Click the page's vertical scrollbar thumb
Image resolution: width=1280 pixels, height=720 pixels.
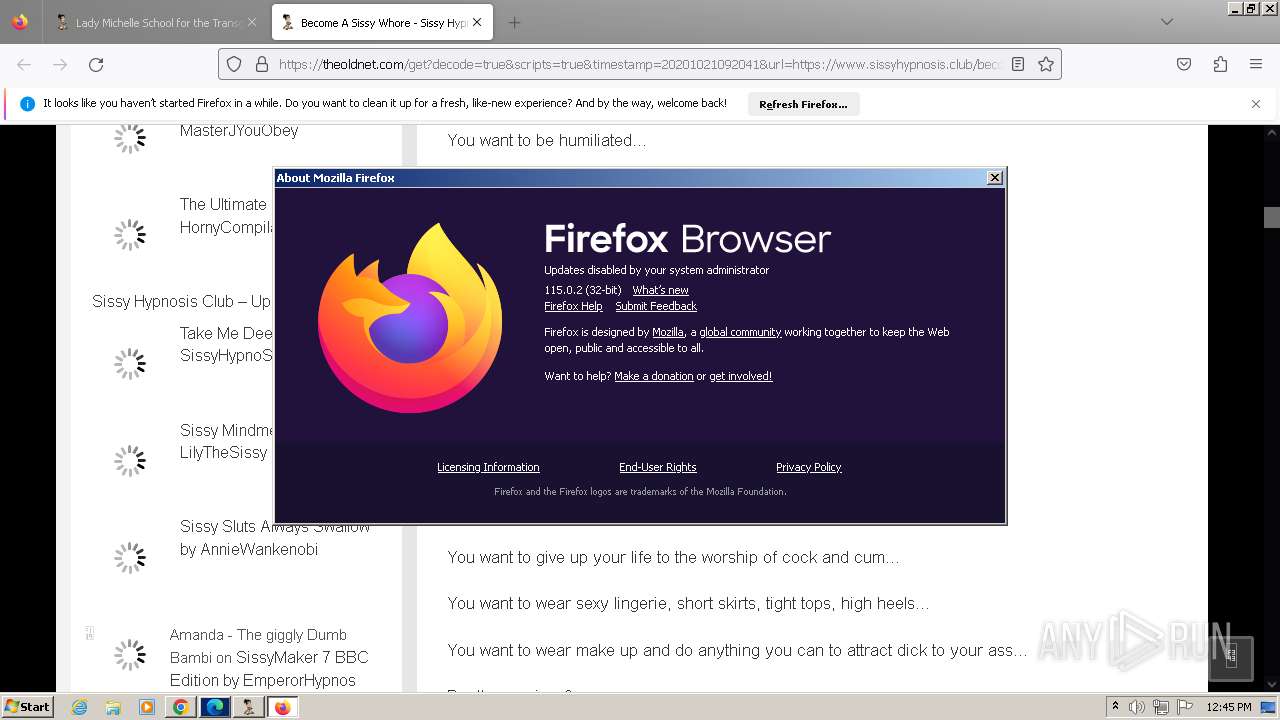click(1272, 217)
